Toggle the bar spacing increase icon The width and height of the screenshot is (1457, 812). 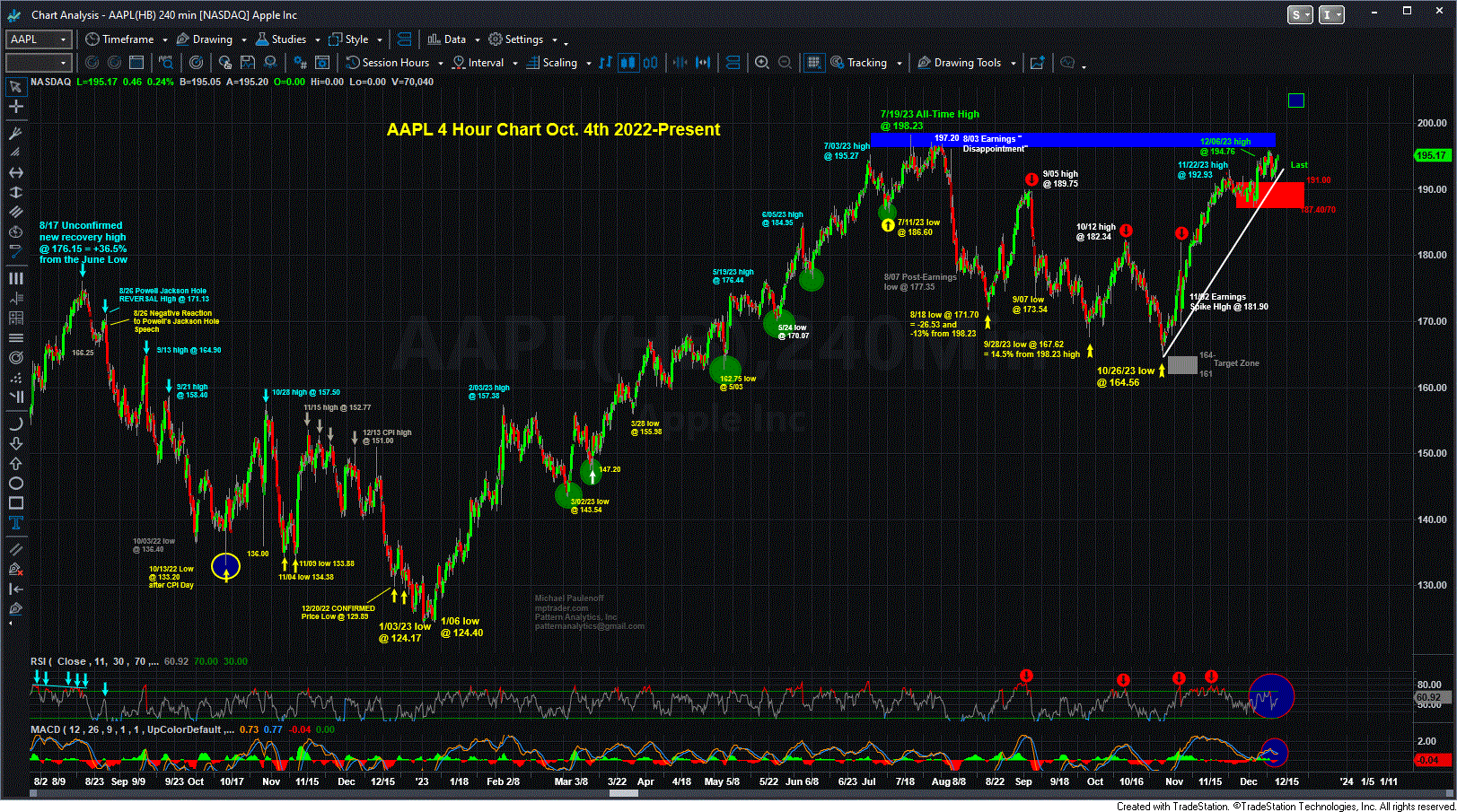tap(704, 63)
